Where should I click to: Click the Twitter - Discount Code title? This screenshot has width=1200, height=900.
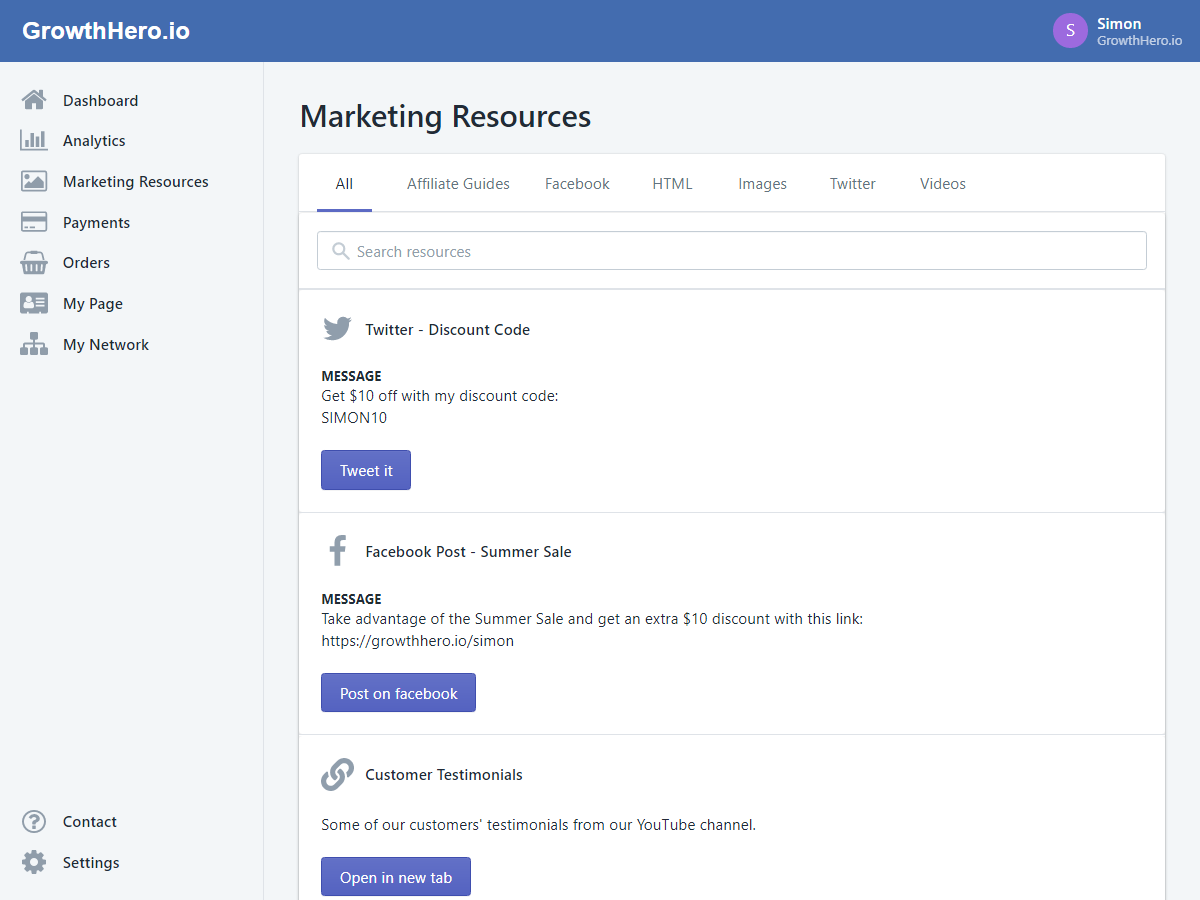coord(448,329)
